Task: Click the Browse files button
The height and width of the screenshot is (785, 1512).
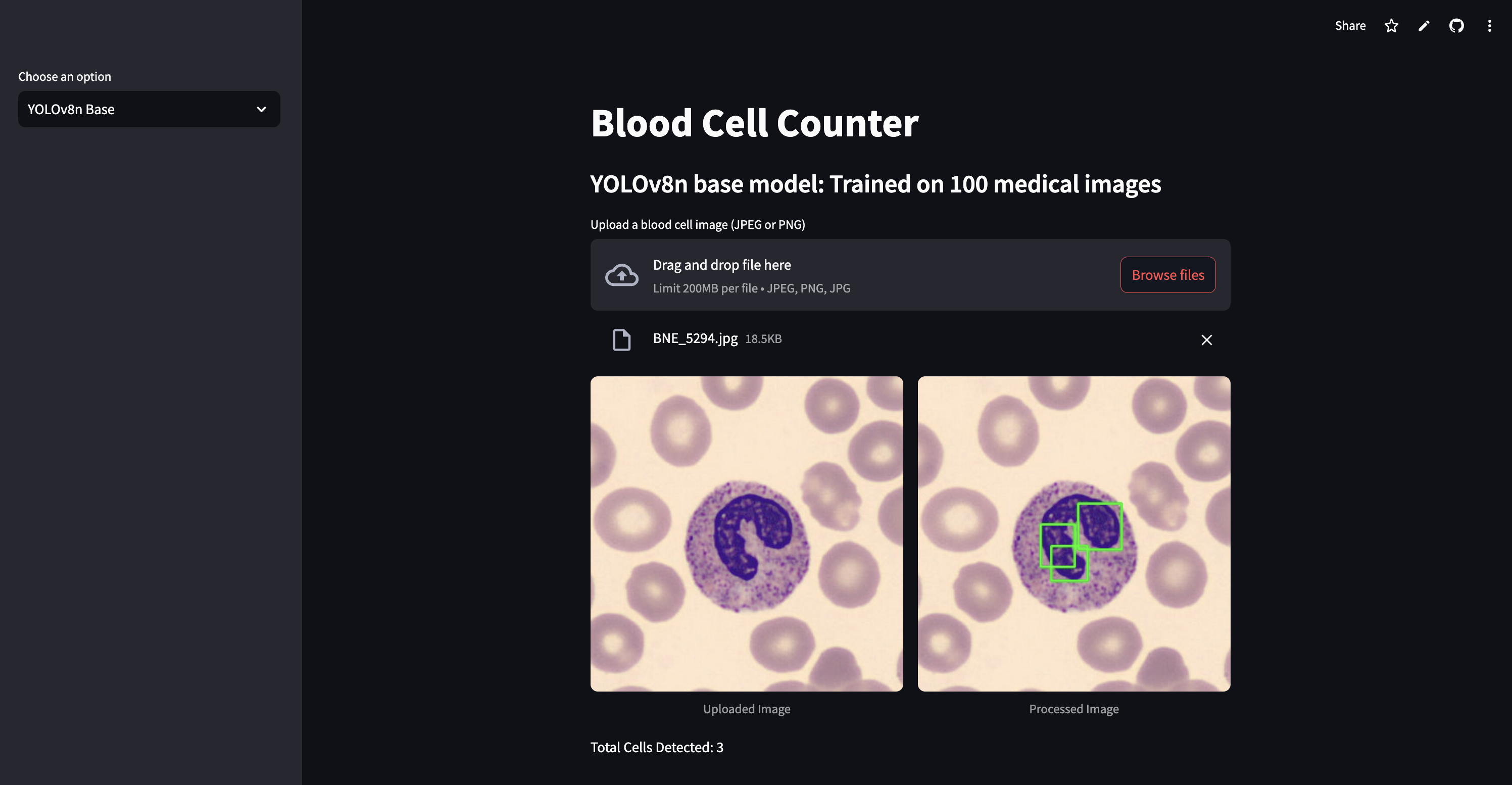Action: coord(1167,275)
